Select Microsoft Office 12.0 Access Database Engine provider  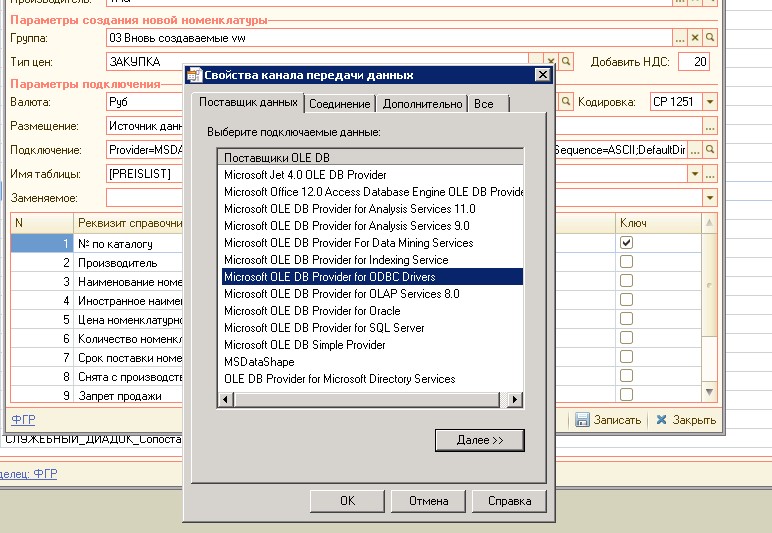tap(372, 192)
